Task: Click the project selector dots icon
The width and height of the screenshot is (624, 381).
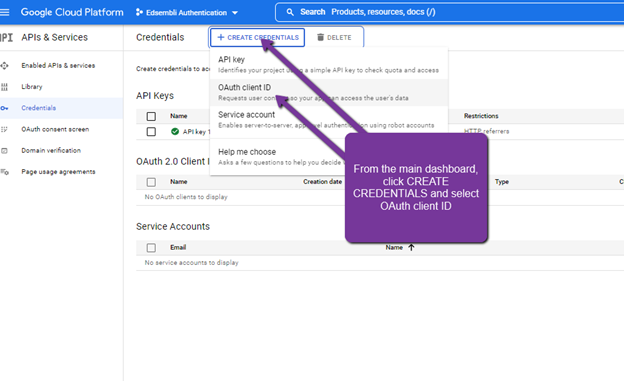Action: (139, 13)
